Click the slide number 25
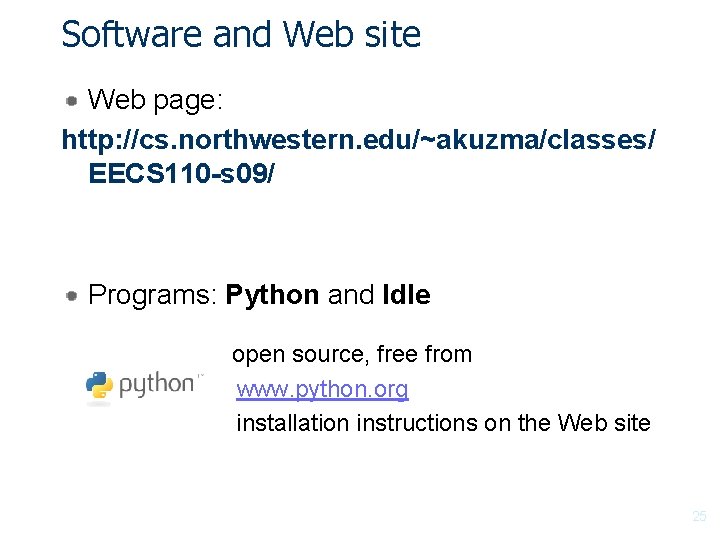The height and width of the screenshot is (540, 720). (x=699, y=517)
